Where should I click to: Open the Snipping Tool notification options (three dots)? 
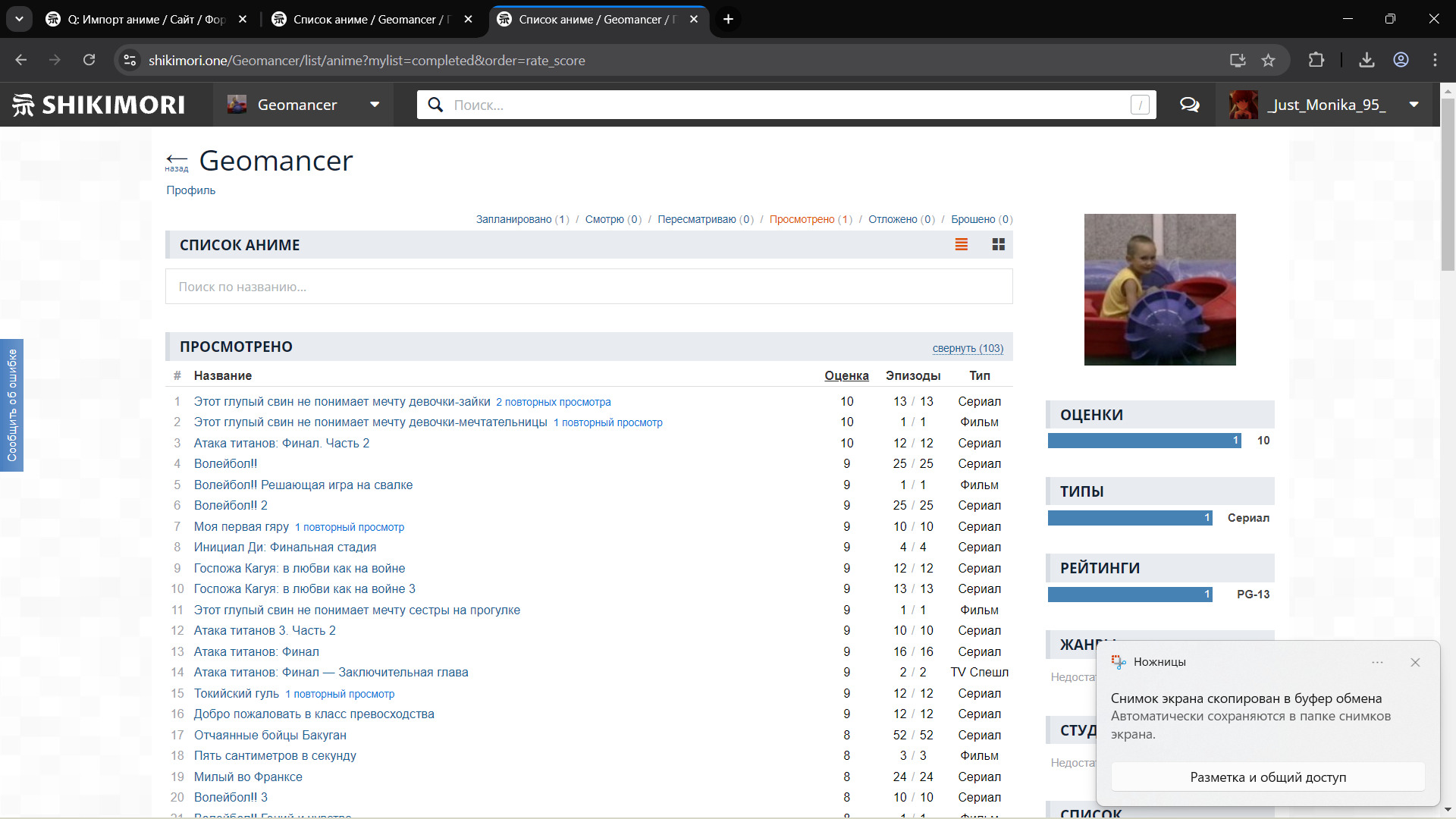[x=1377, y=662]
